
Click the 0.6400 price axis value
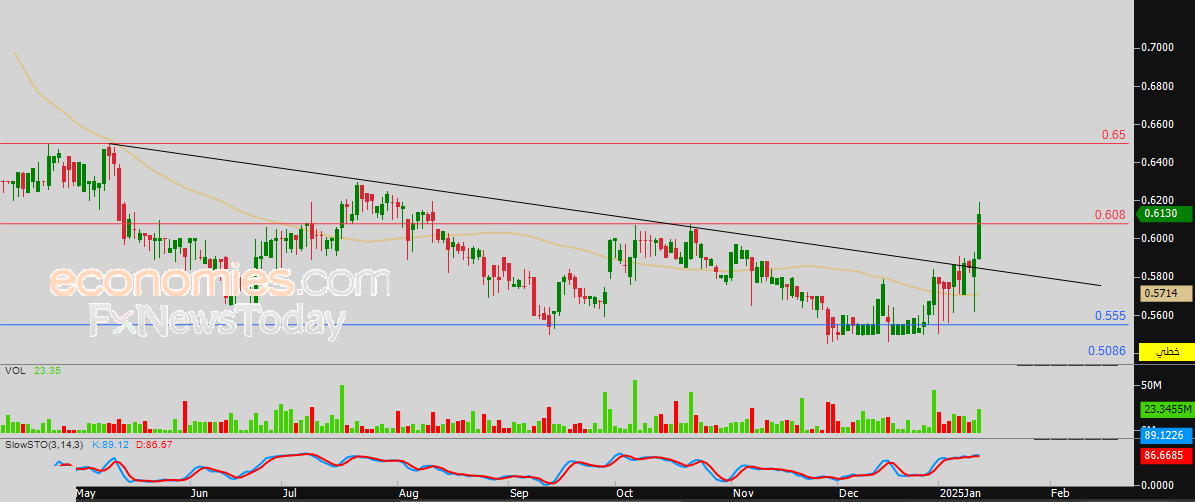coord(1157,162)
